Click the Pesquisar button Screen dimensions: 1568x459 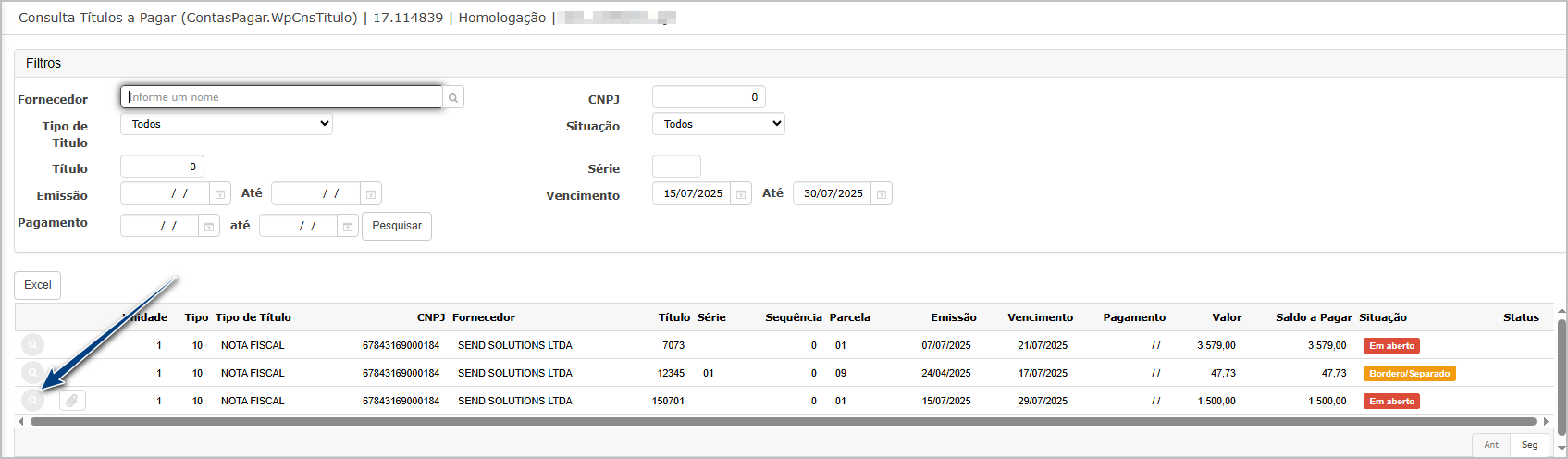[397, 226]
